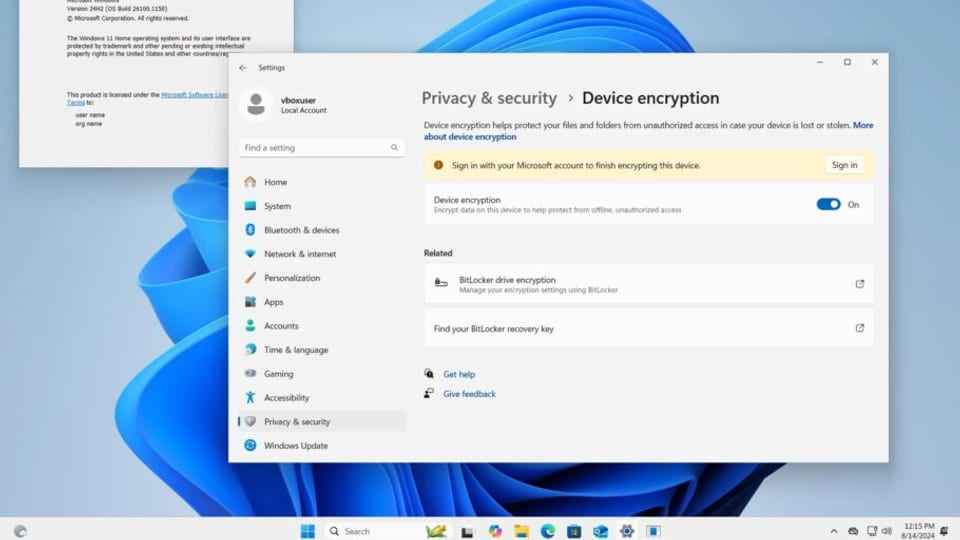Open File Explorer from the taskbar
Screen dimensions: 960x540
521,531
